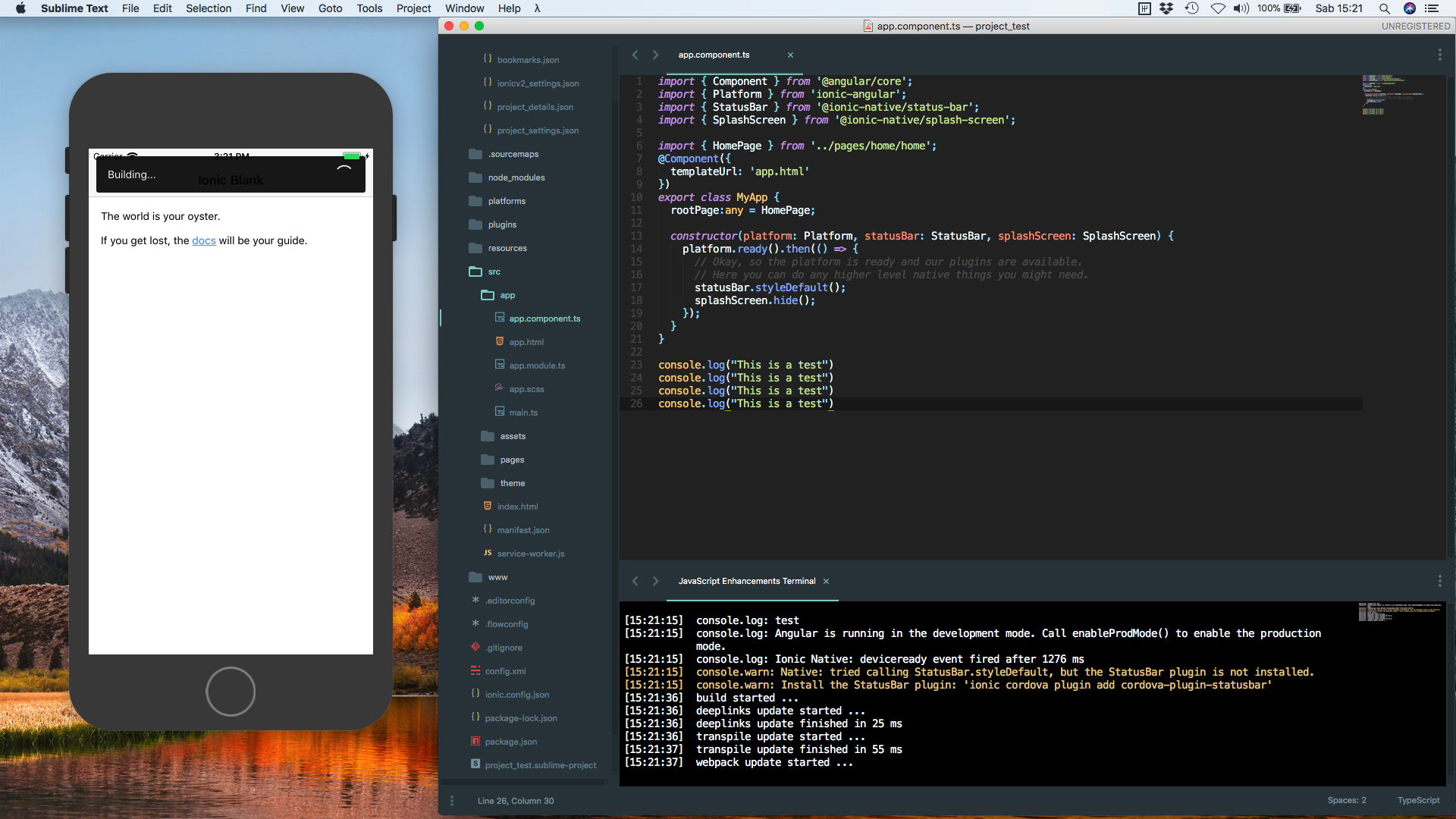This screenshot has height=819, width=1456.
Task: Open app.module.ts in sidebar
Action: tap(536, 366)
